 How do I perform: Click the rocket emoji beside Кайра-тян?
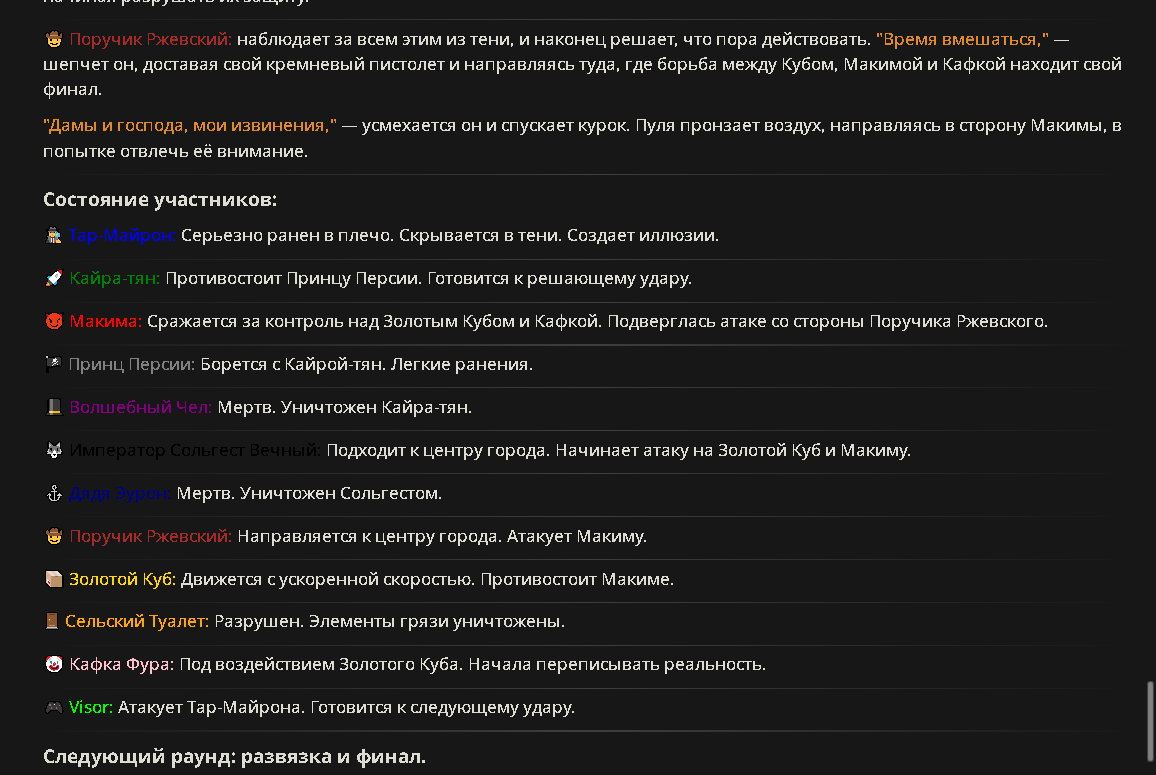click(54, 278)
